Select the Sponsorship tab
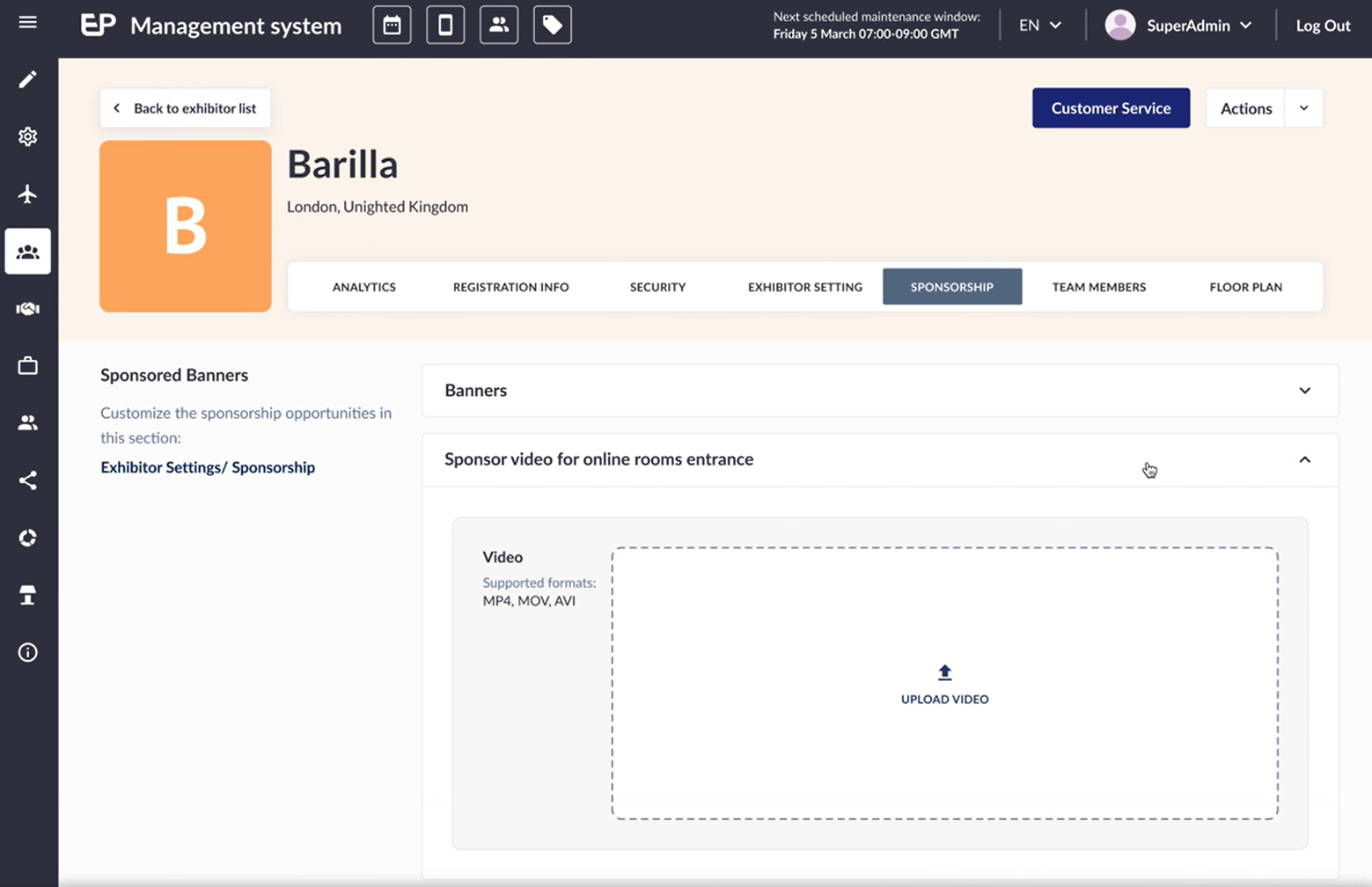The image size is (1372, 887). [952, 287]
